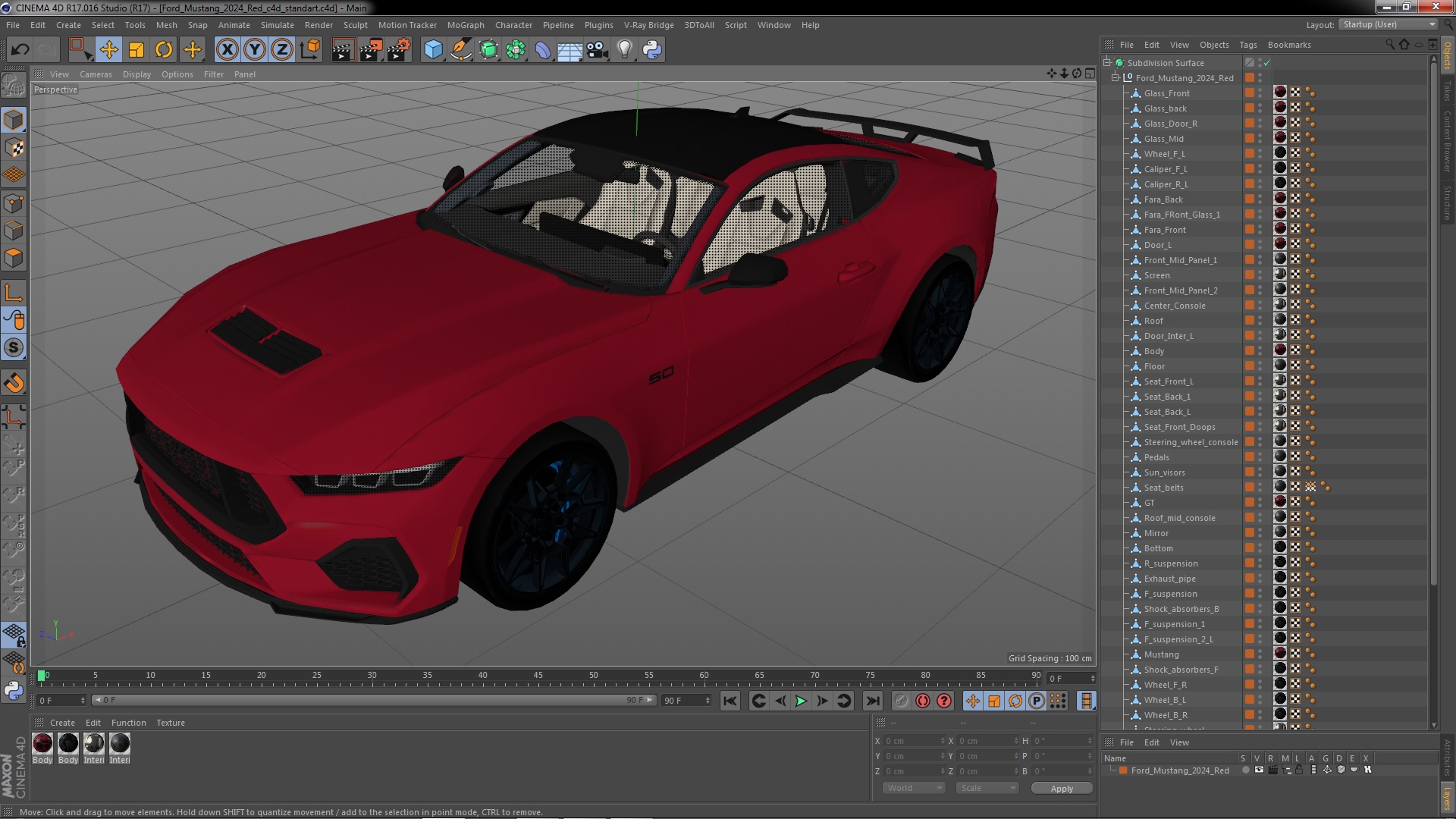Toggle Subdivision Surface enable checkmark
The width and height of the screenshot is (1456, 819).
1266,63
